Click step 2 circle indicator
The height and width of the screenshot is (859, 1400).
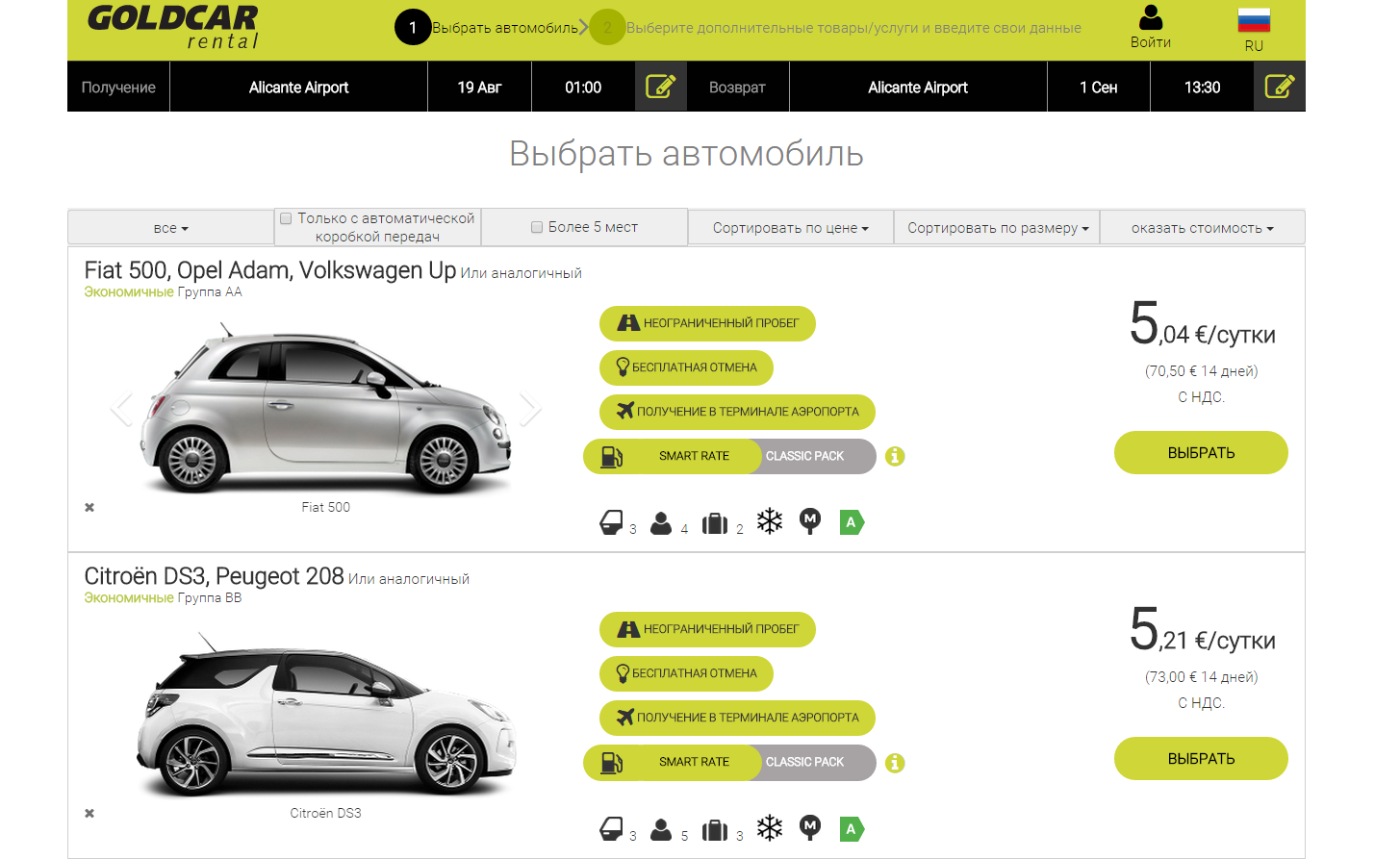607,27
